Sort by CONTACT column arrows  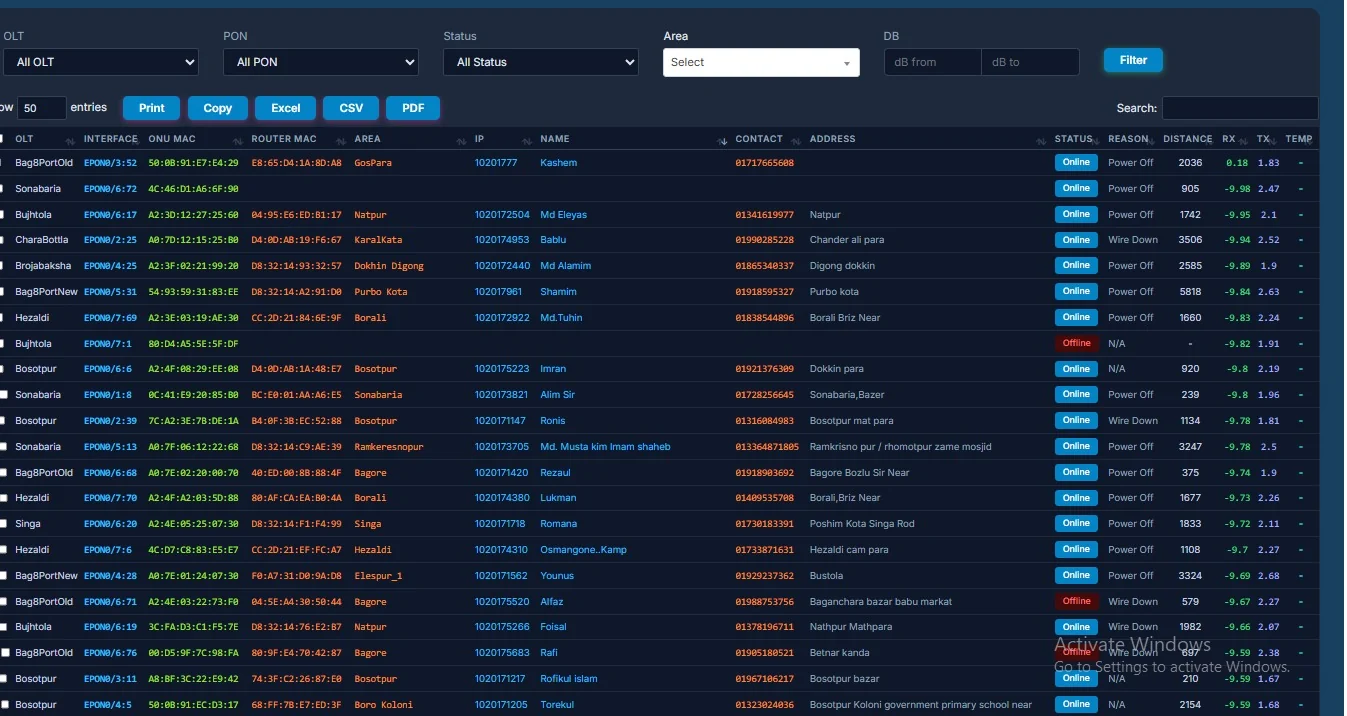coord(797,140)
